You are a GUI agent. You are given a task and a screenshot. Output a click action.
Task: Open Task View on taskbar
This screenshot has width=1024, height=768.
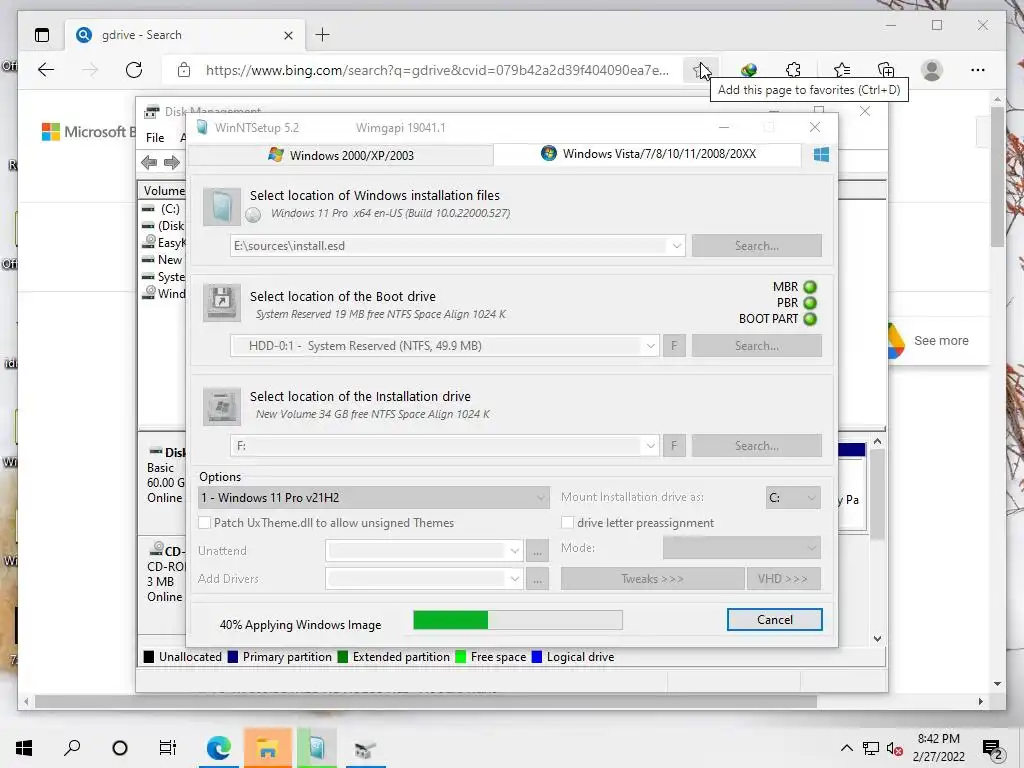[x=168, y=748]
